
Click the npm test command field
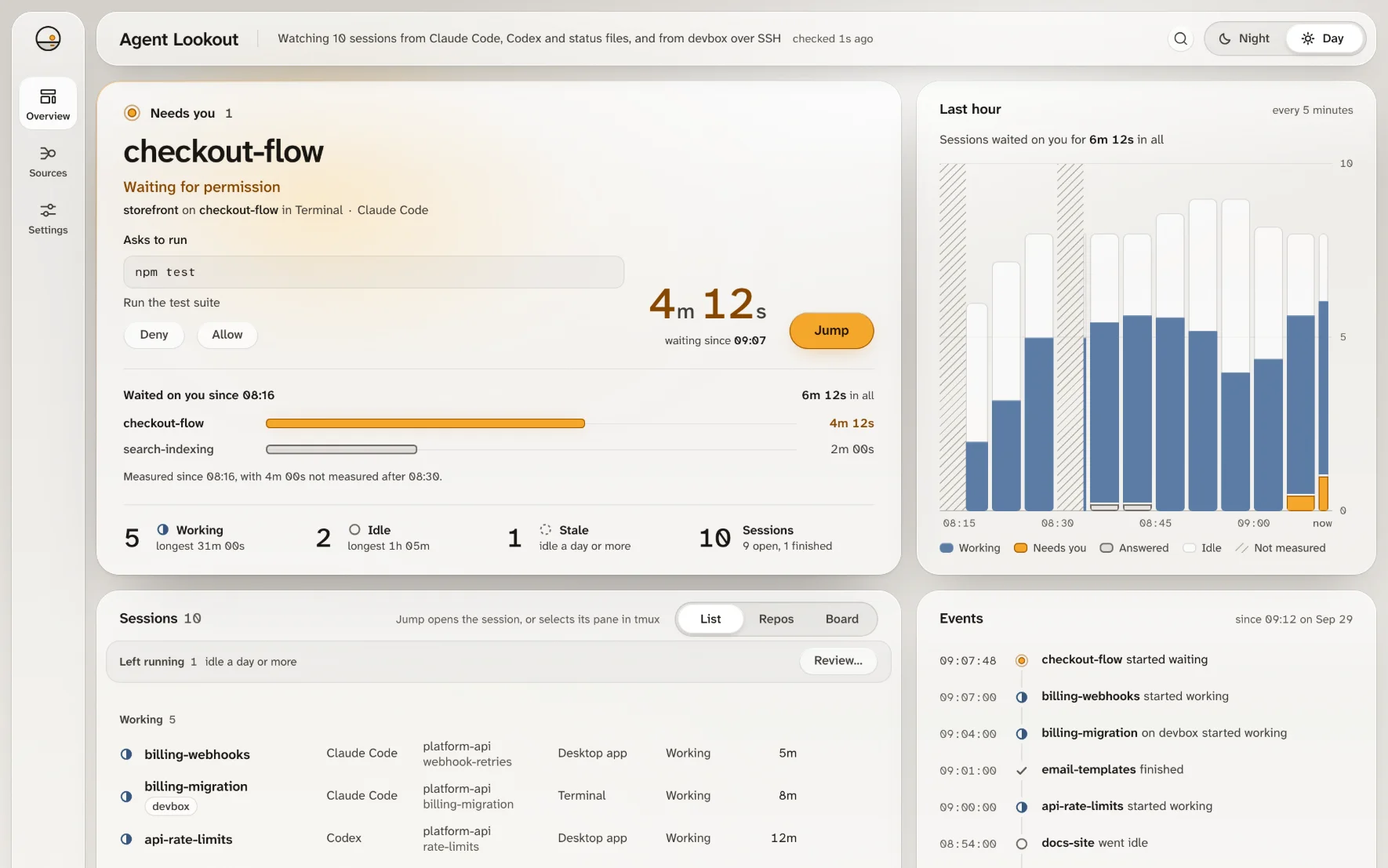coord(373,272)
